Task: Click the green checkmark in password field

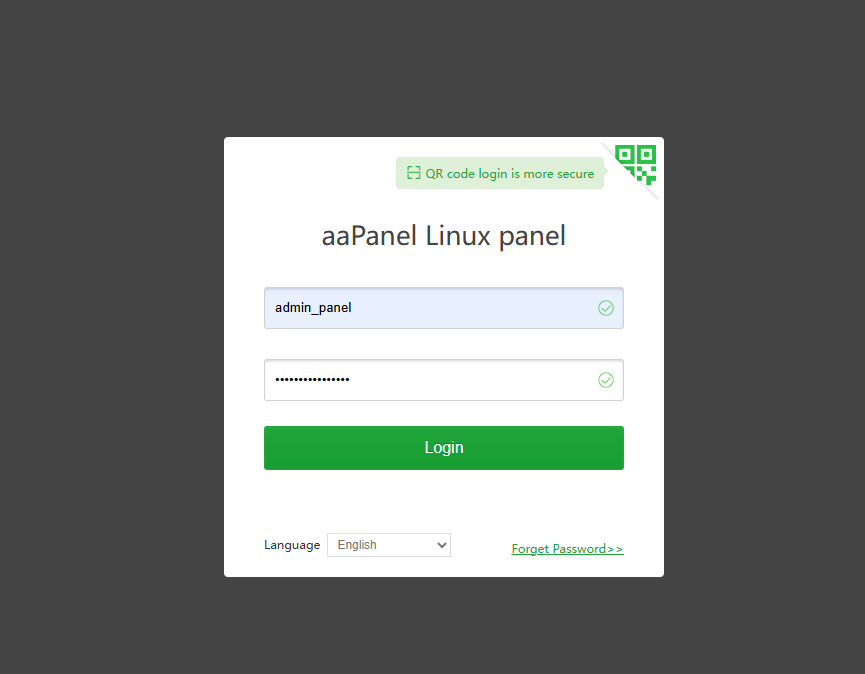Action: 606,380
